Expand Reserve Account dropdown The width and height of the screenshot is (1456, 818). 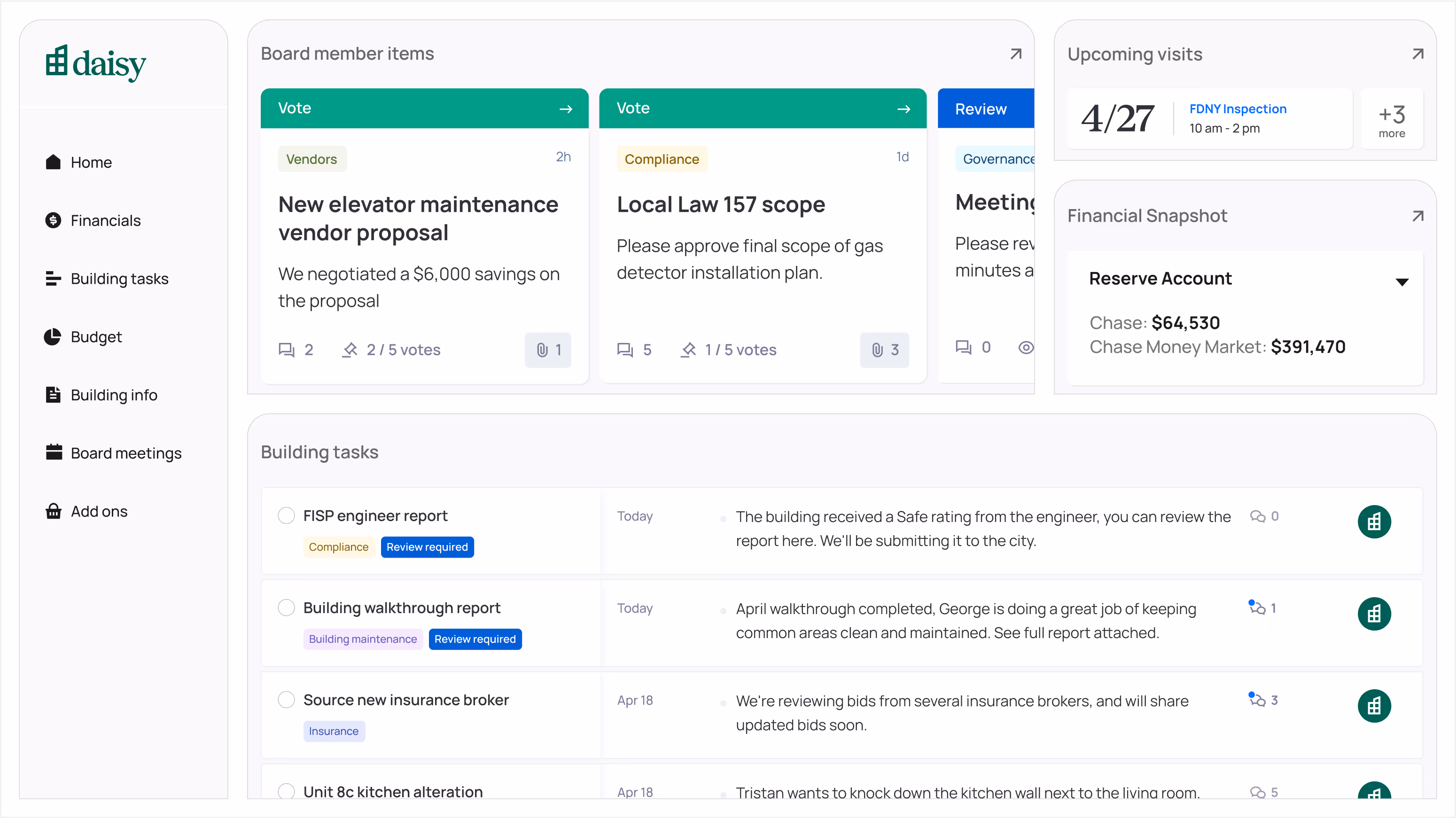pyautogui.click(x=1402, y=281)
